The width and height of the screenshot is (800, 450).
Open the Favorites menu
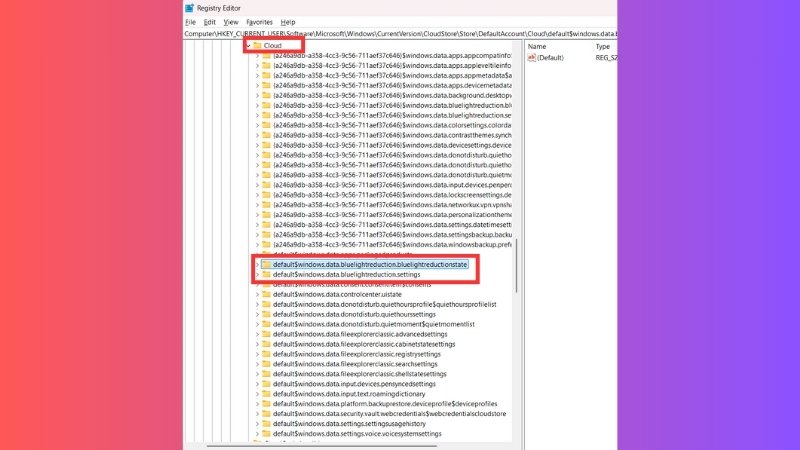pyautogui.click(x=259, y=22)
